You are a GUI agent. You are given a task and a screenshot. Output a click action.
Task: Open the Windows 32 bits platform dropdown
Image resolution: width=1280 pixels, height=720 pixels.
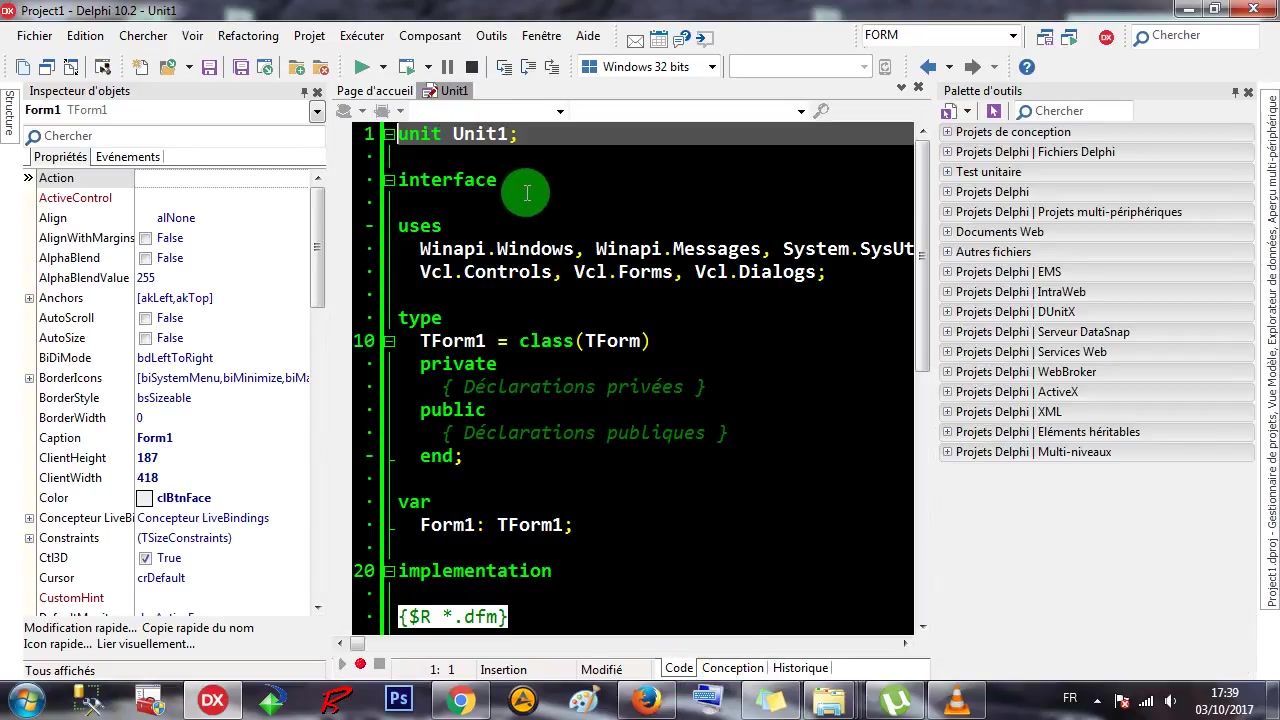712,67
